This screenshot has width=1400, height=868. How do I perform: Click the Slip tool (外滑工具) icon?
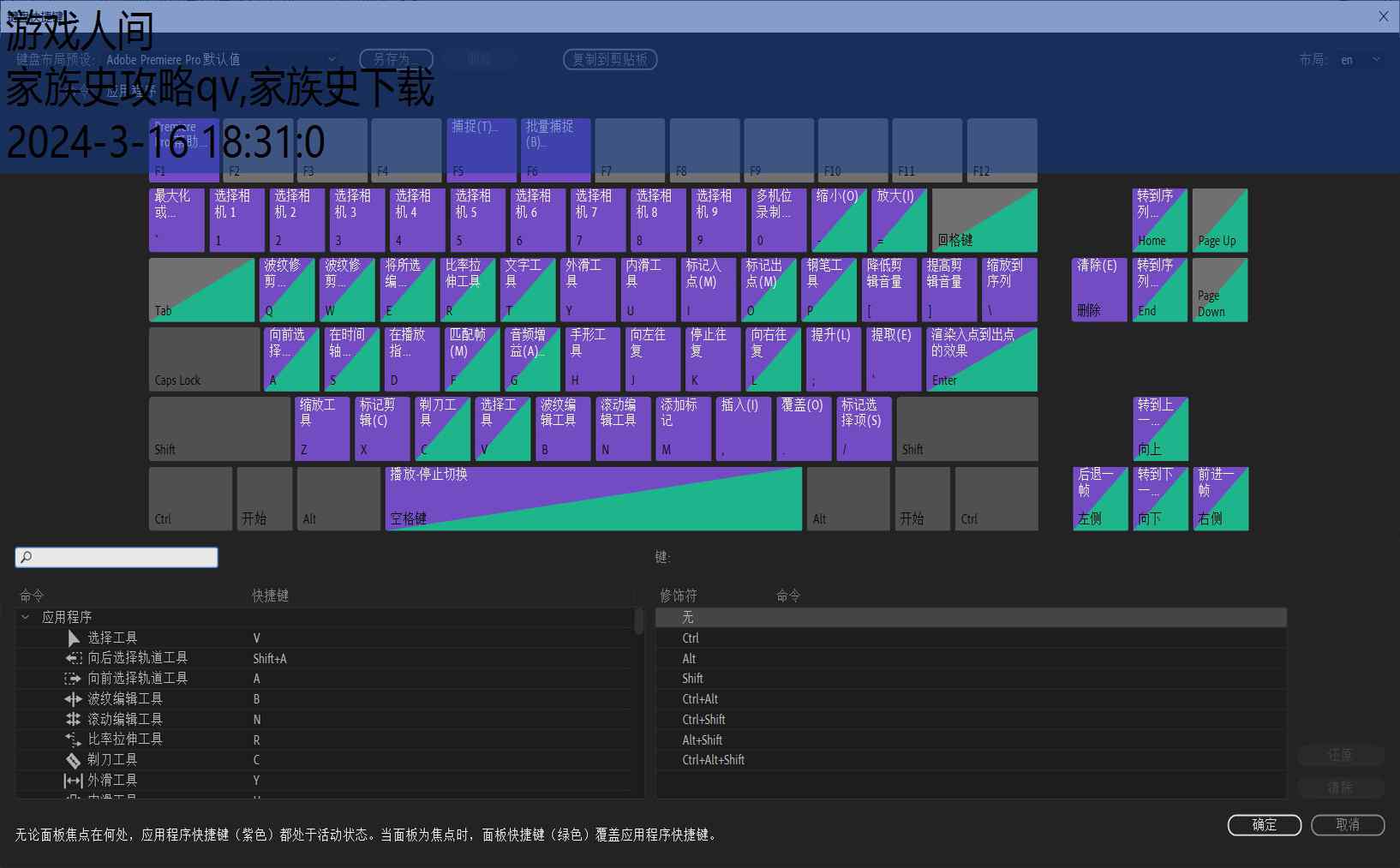click(74, 781)
